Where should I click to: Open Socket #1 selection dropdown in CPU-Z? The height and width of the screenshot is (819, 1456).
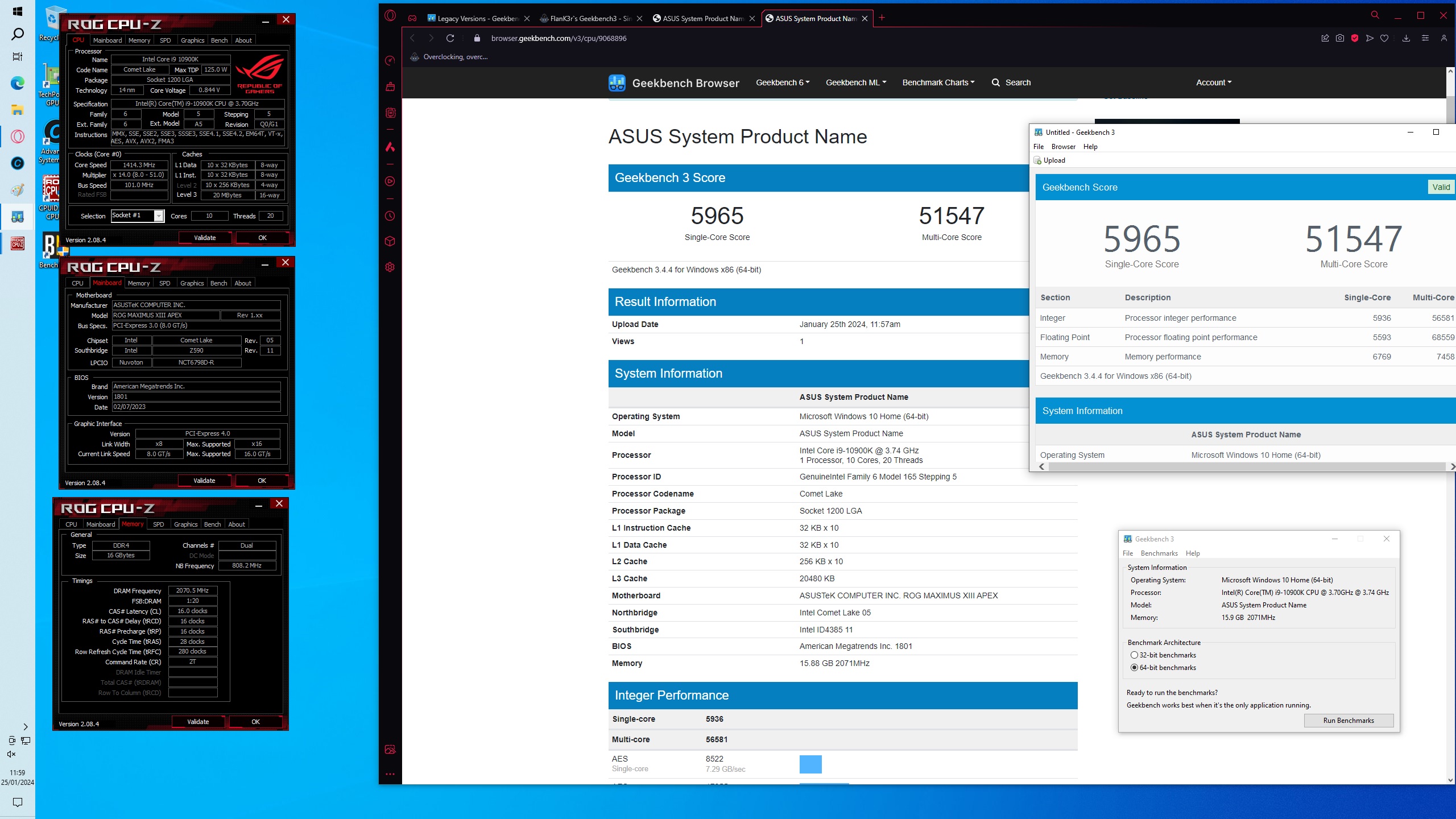coord(138,216)
